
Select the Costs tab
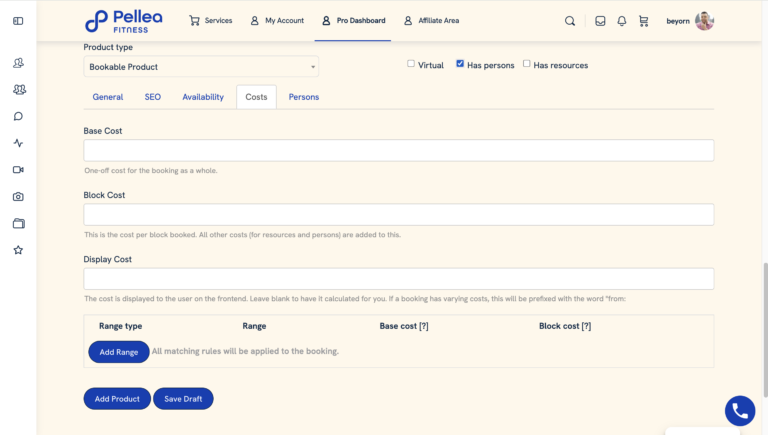click(256, 97)
